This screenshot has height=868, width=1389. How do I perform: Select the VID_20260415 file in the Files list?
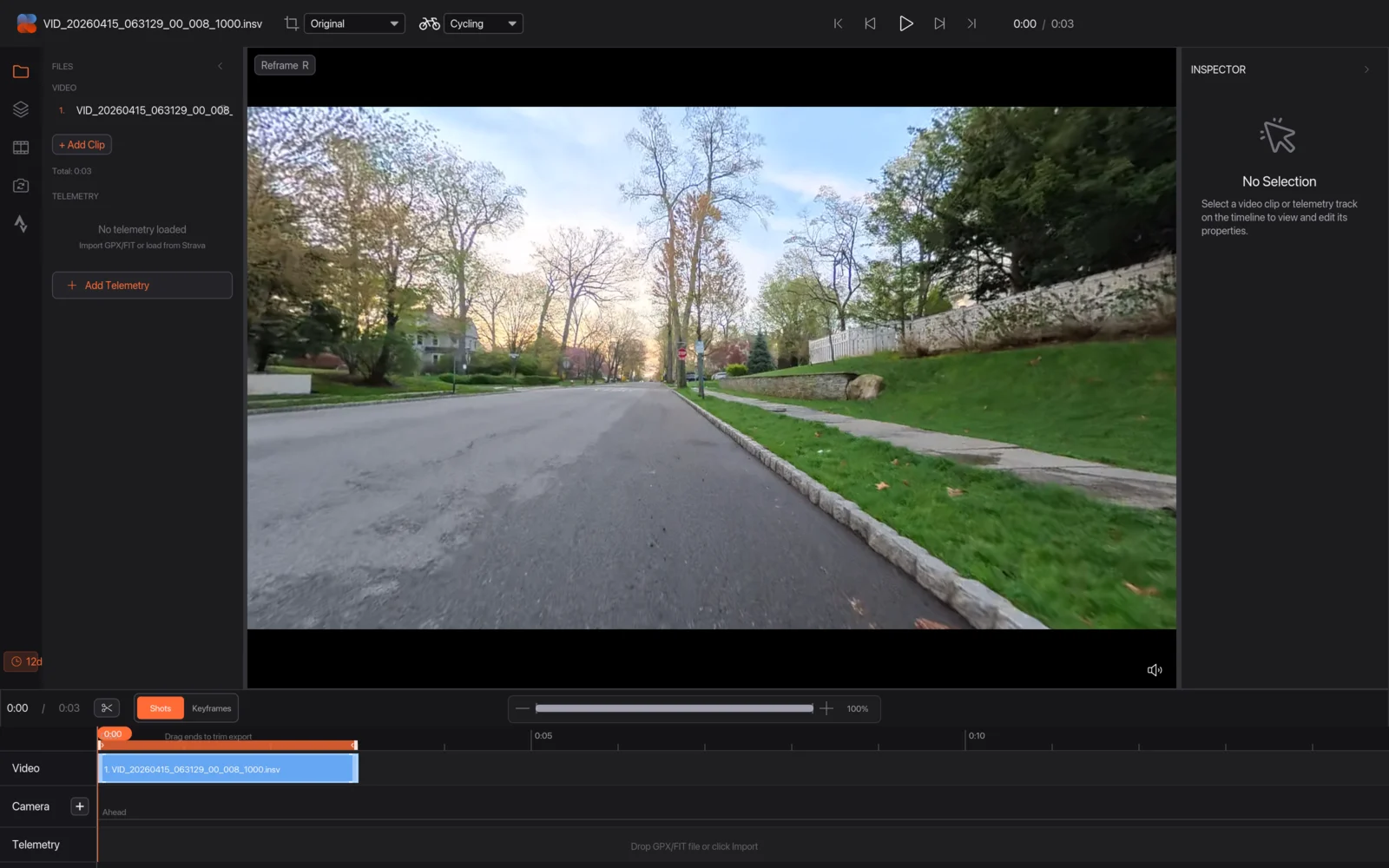[x=142, y=110]
